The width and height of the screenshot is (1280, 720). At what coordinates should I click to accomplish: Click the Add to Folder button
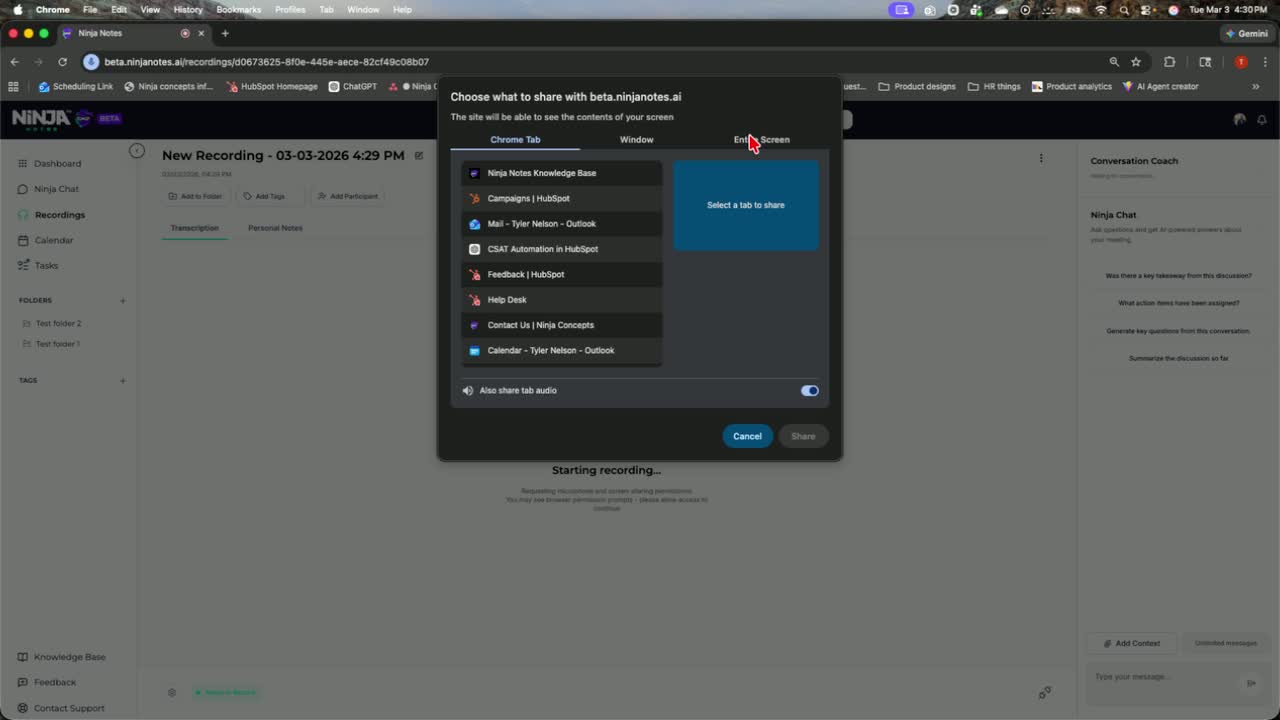point(195,196)
